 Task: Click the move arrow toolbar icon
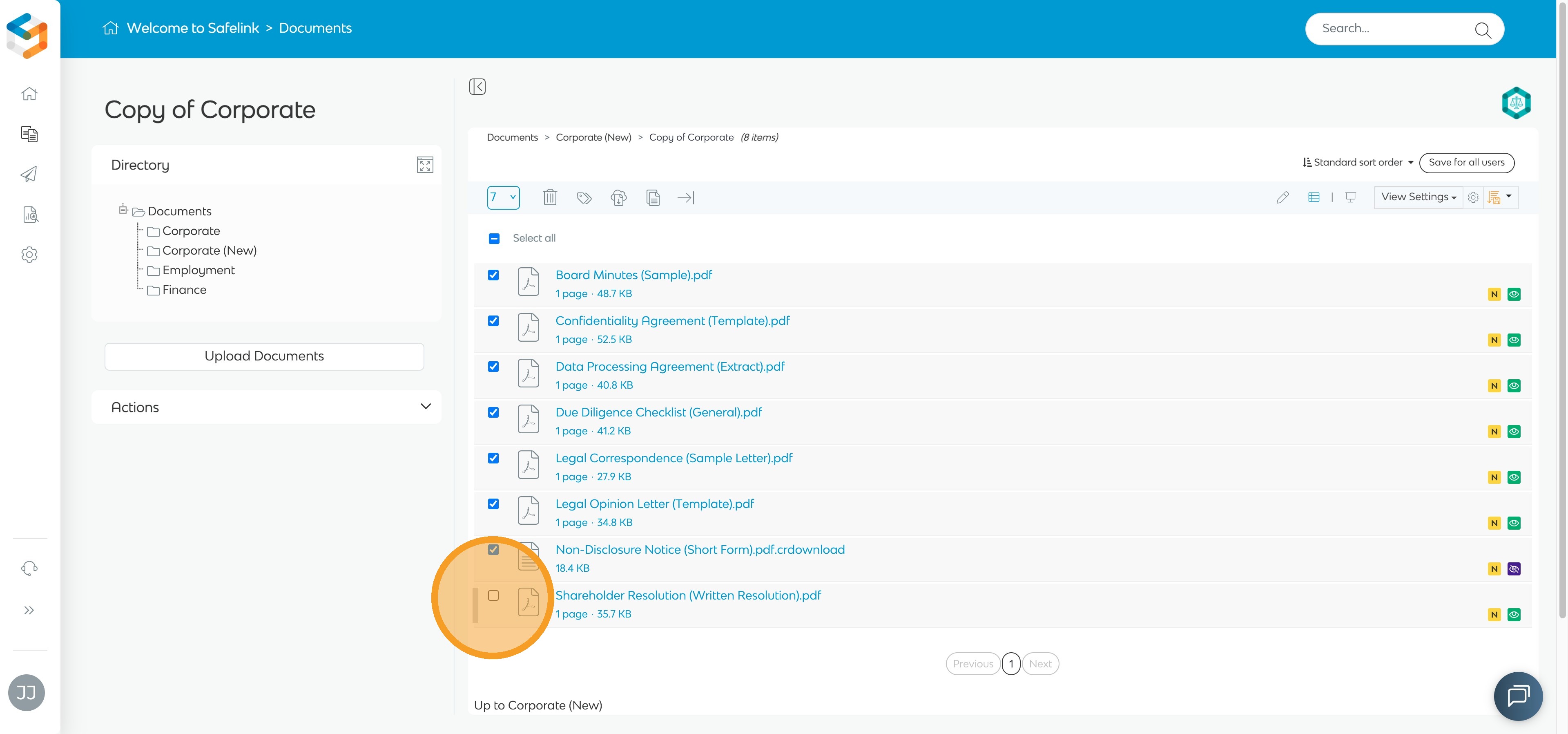686,198
